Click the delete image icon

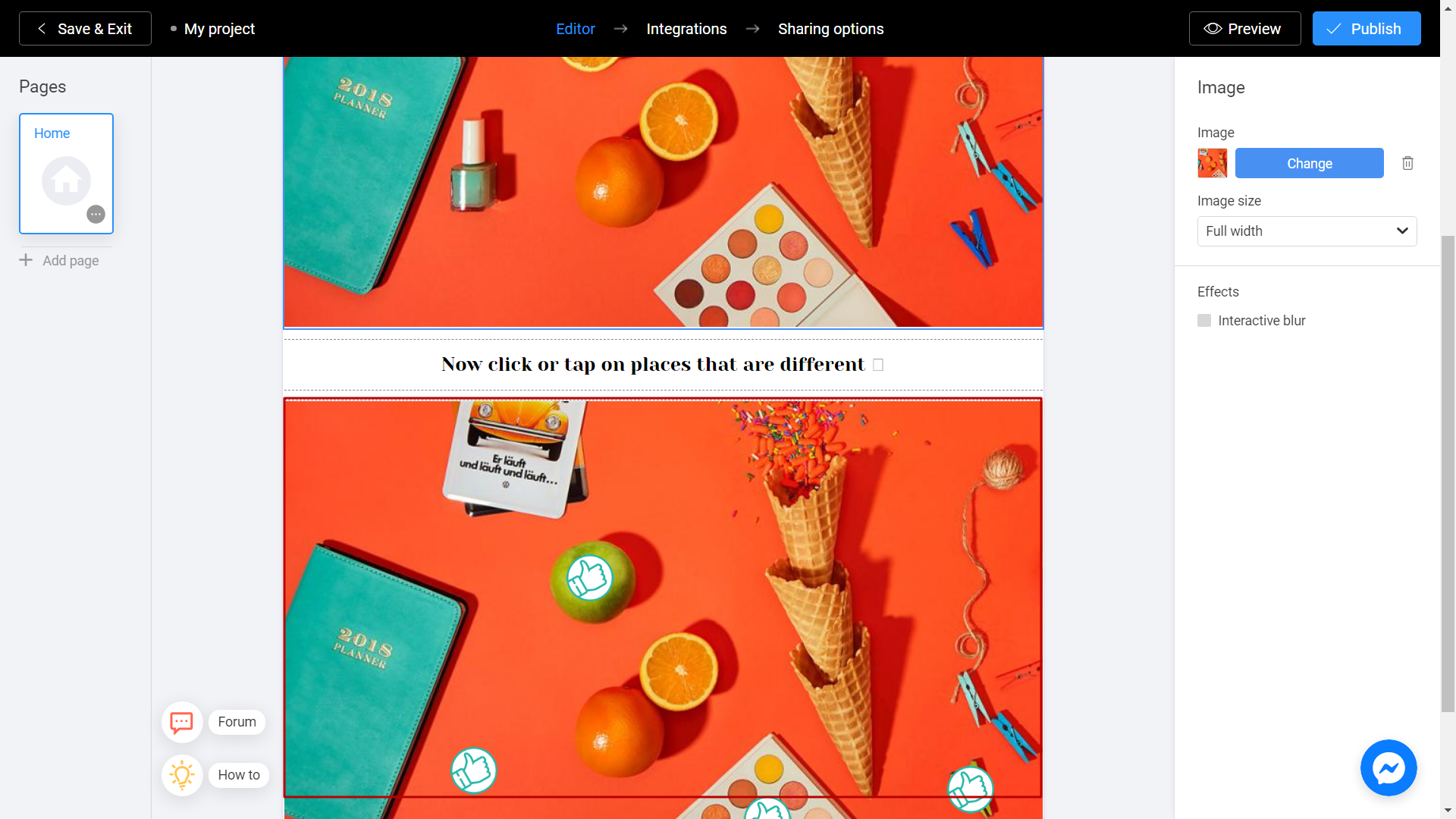[1407, 163]
